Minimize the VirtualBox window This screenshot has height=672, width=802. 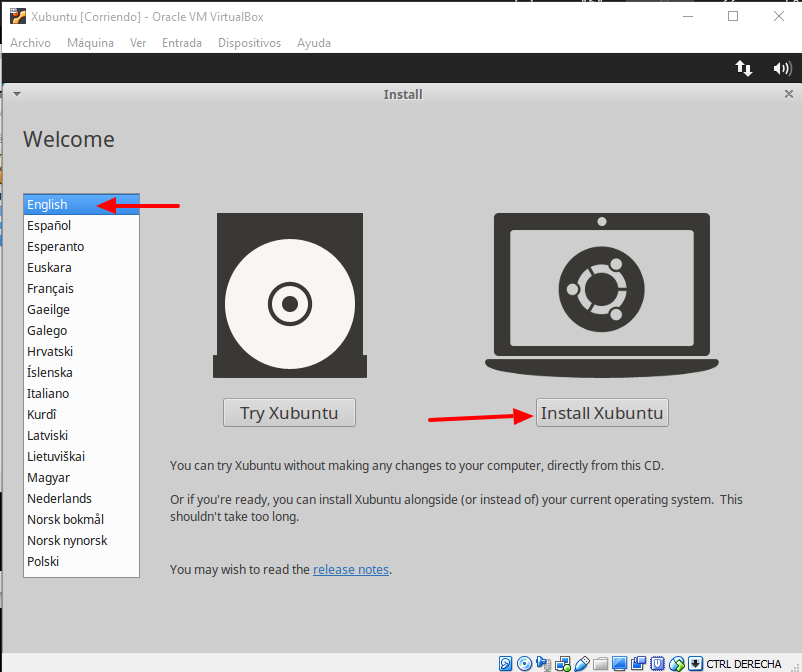(688, 16)
